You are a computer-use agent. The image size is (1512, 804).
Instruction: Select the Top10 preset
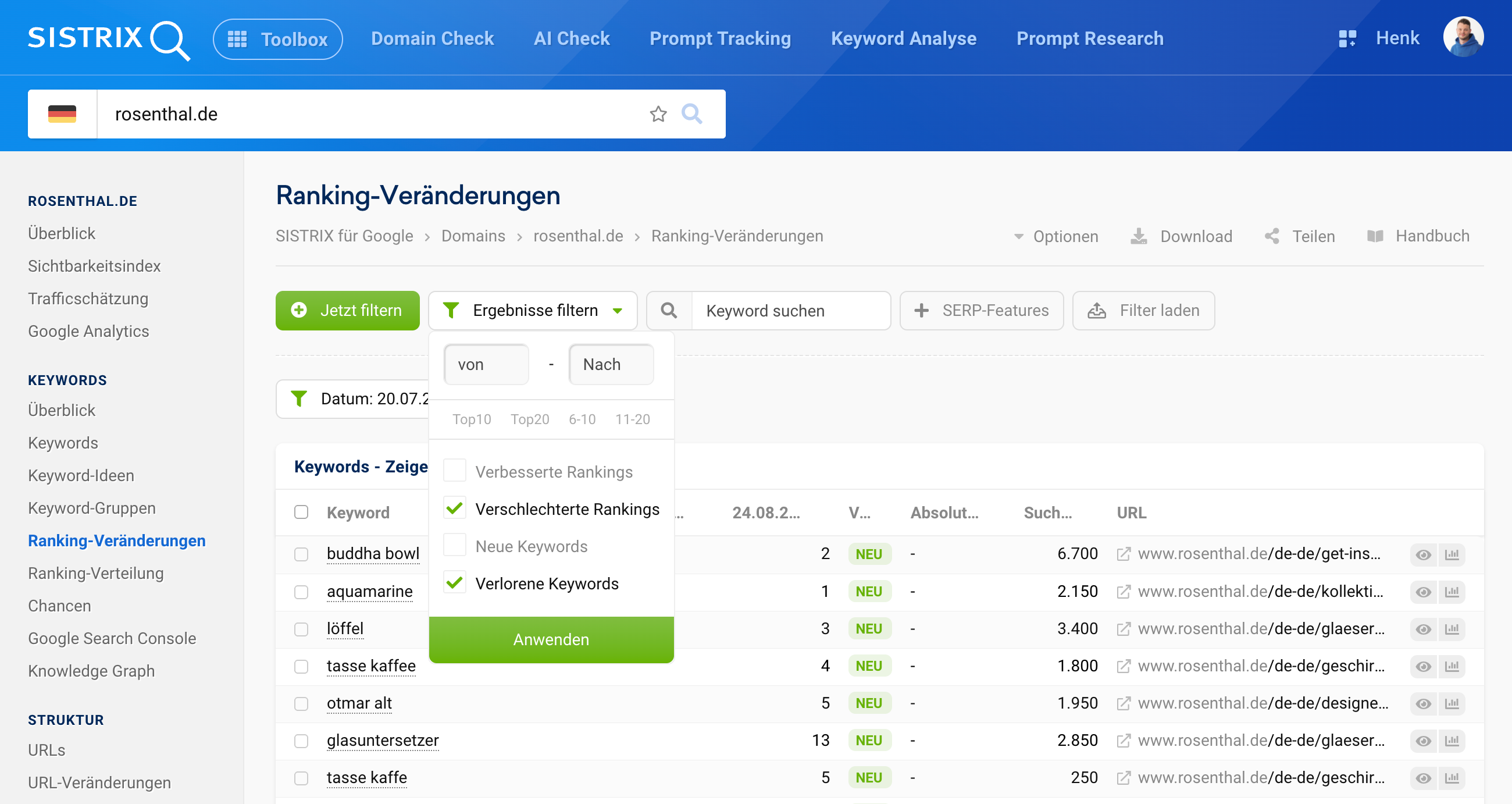471,419
